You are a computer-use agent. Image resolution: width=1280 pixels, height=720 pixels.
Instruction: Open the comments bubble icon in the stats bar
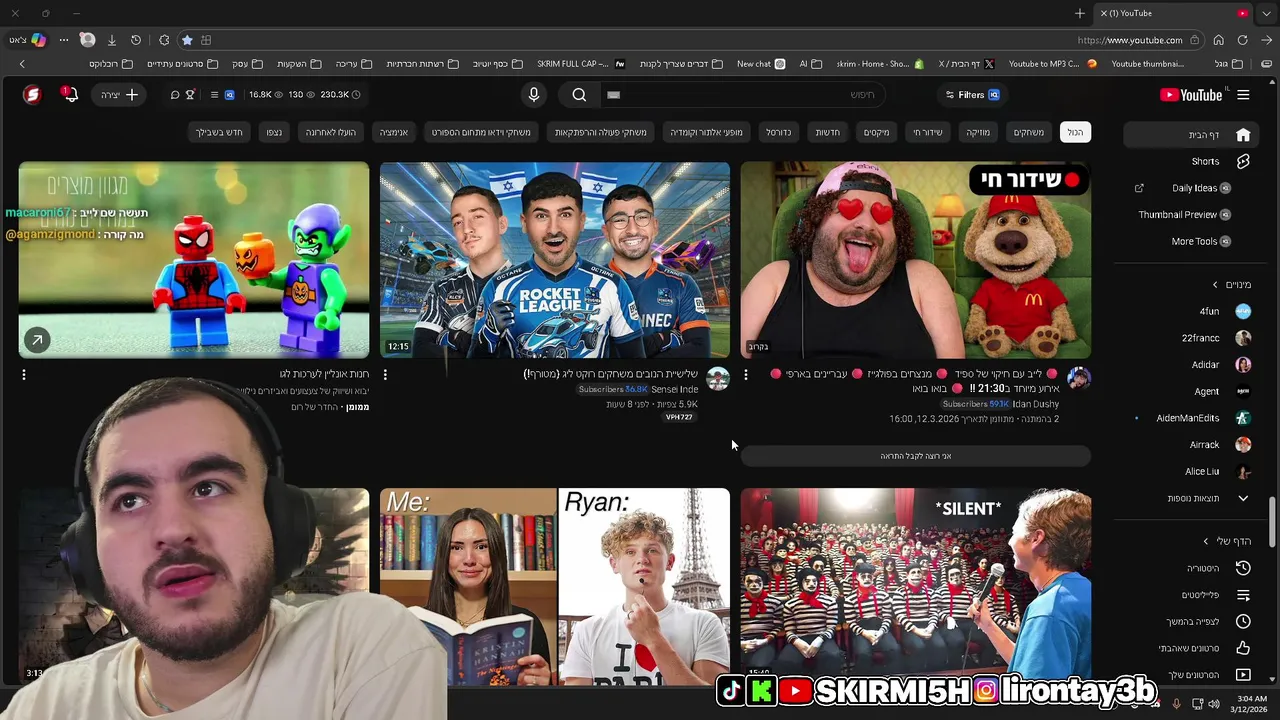(x=175, y=95)
